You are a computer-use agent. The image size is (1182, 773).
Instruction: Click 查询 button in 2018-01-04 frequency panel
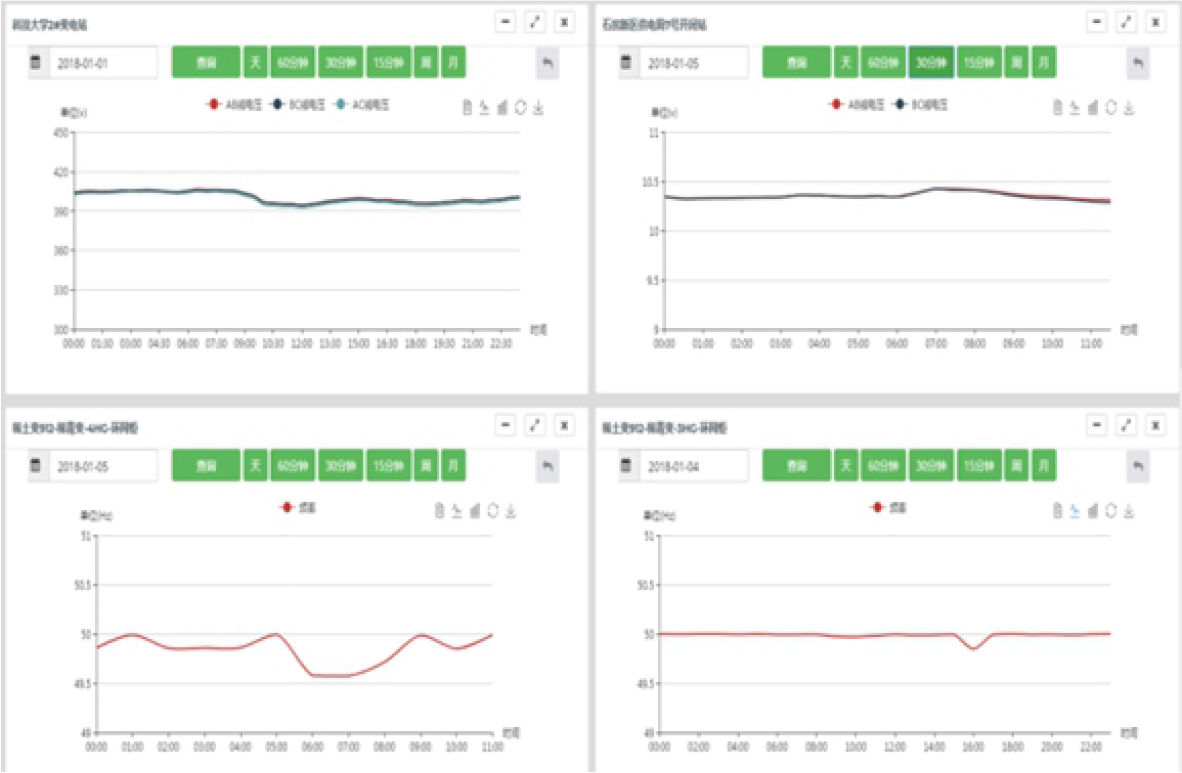(797, 465)
